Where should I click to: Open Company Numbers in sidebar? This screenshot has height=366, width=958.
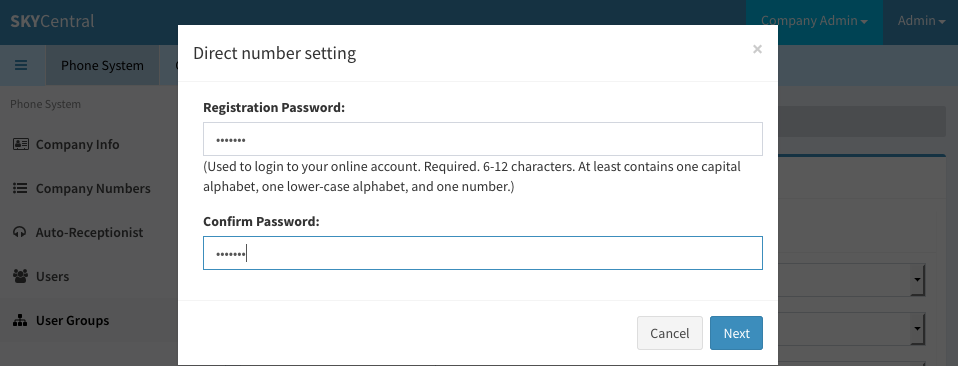[x=93, y=188]
